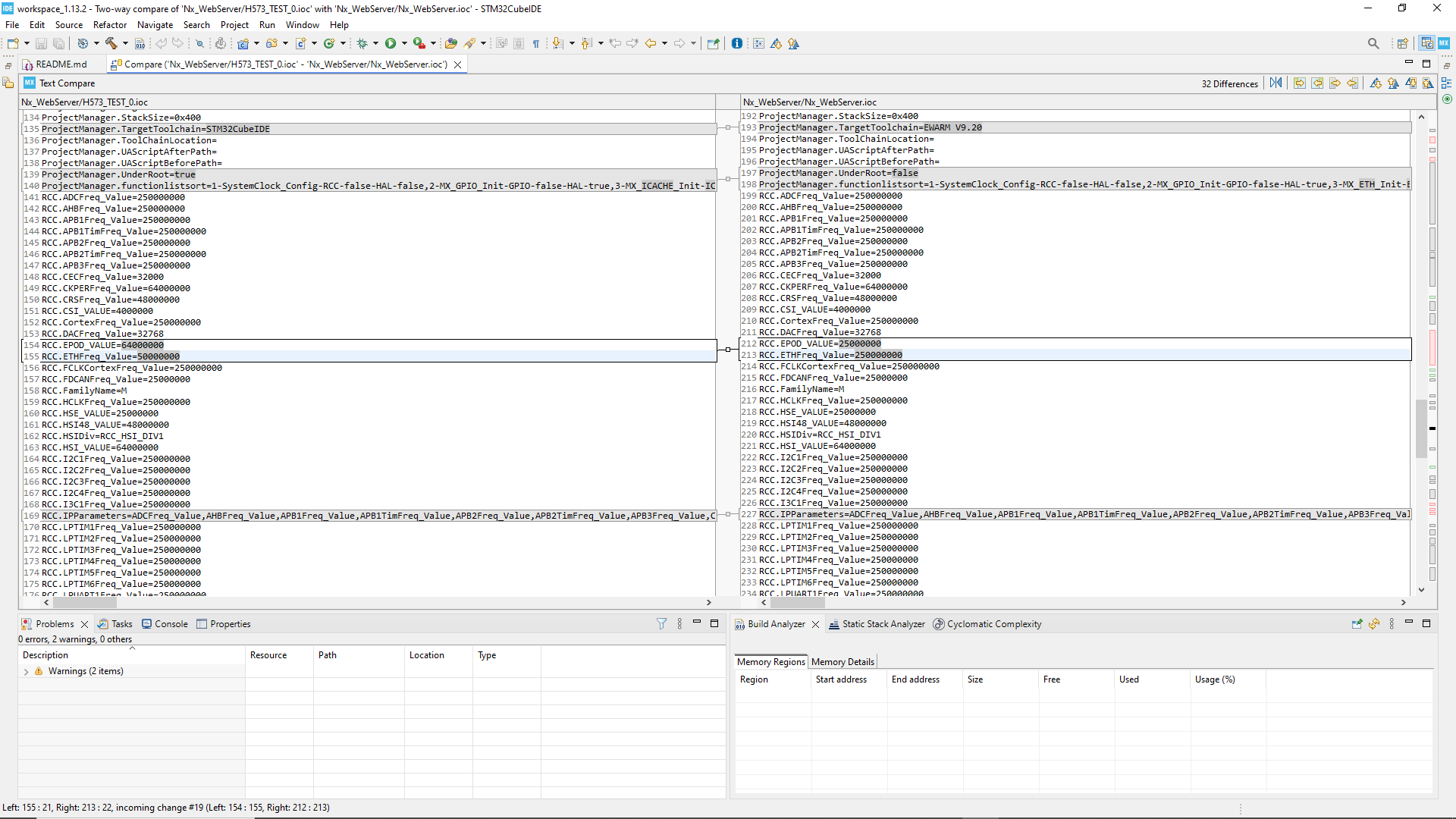The image size is (1456, 819).
Task: Click the refresh icon in Build Analyzer
Action: click(x=1374, y=623)
